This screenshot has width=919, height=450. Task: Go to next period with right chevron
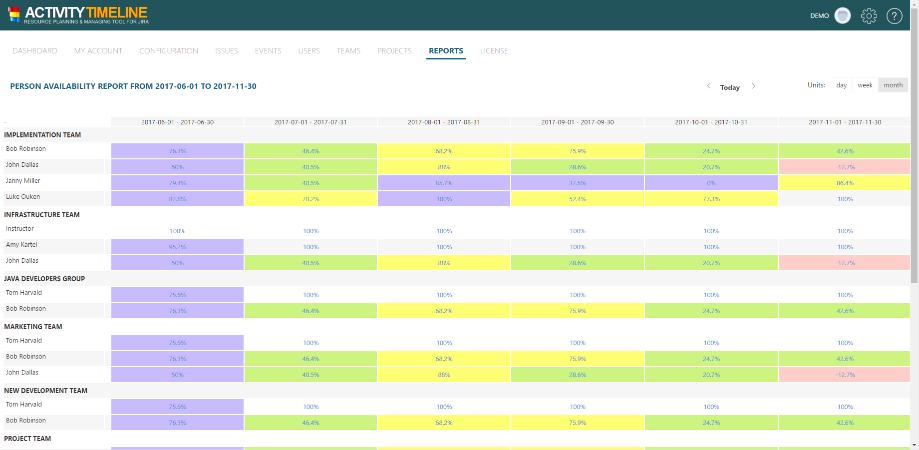[754, 86]
